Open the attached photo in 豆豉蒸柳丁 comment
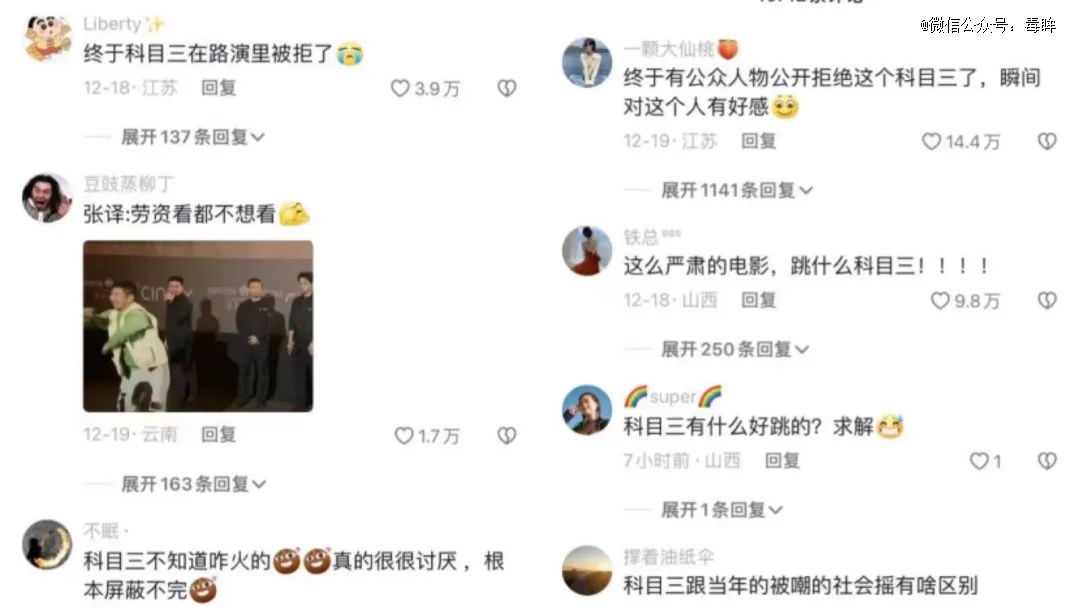The image size is (1080, 607). [x=198, y=326]
